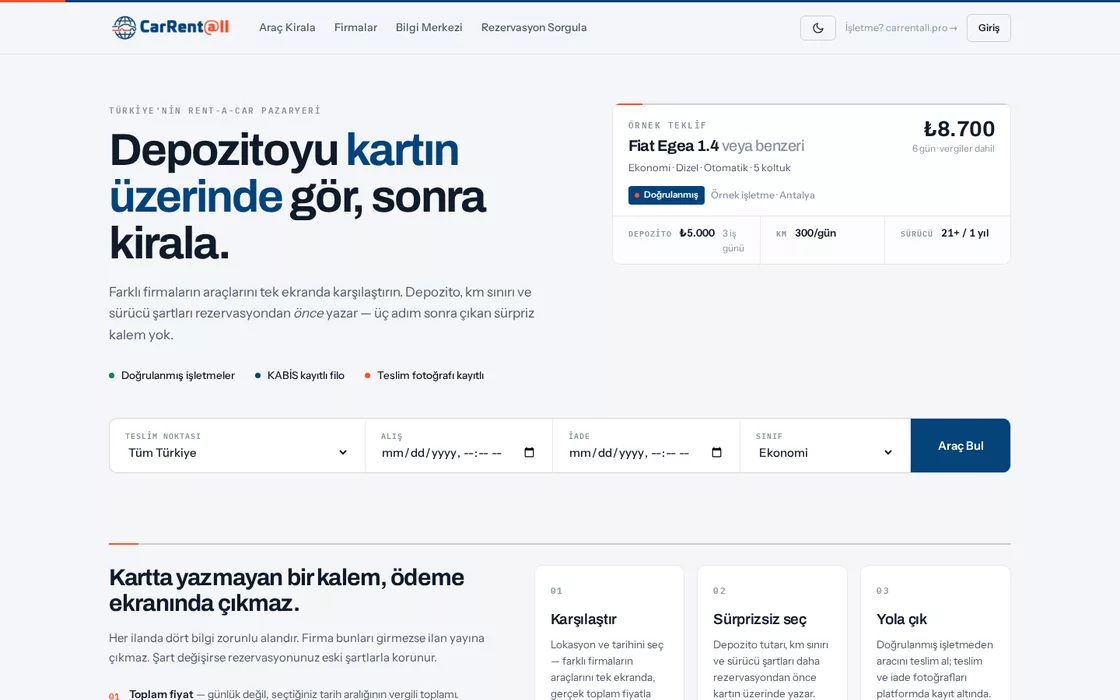Click the ₺8.700 price text
The width and height of the screenshot is (1120, 700).
pos(959,129)
